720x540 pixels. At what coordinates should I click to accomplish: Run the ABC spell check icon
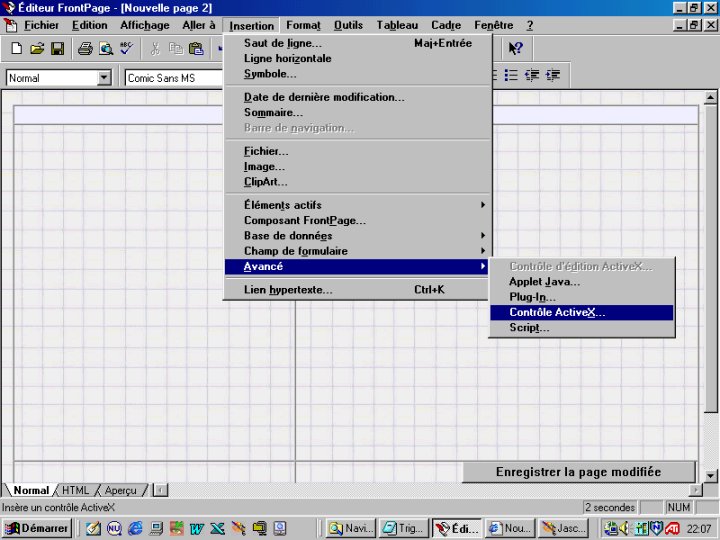click(126, 48)
